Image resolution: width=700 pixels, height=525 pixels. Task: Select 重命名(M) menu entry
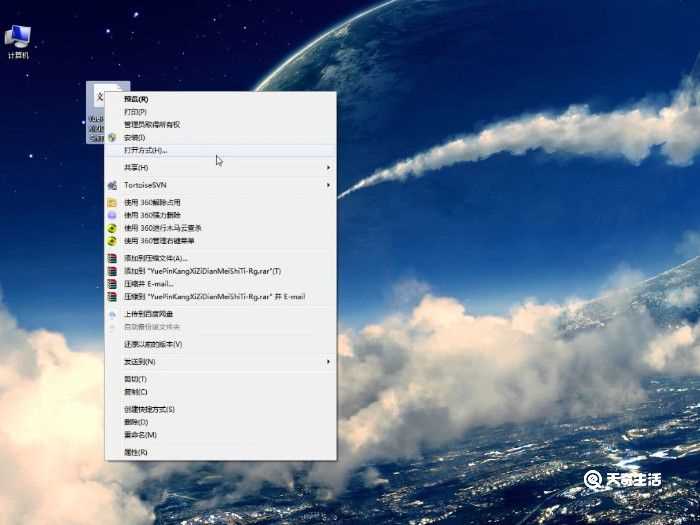[x=221, y=435]
